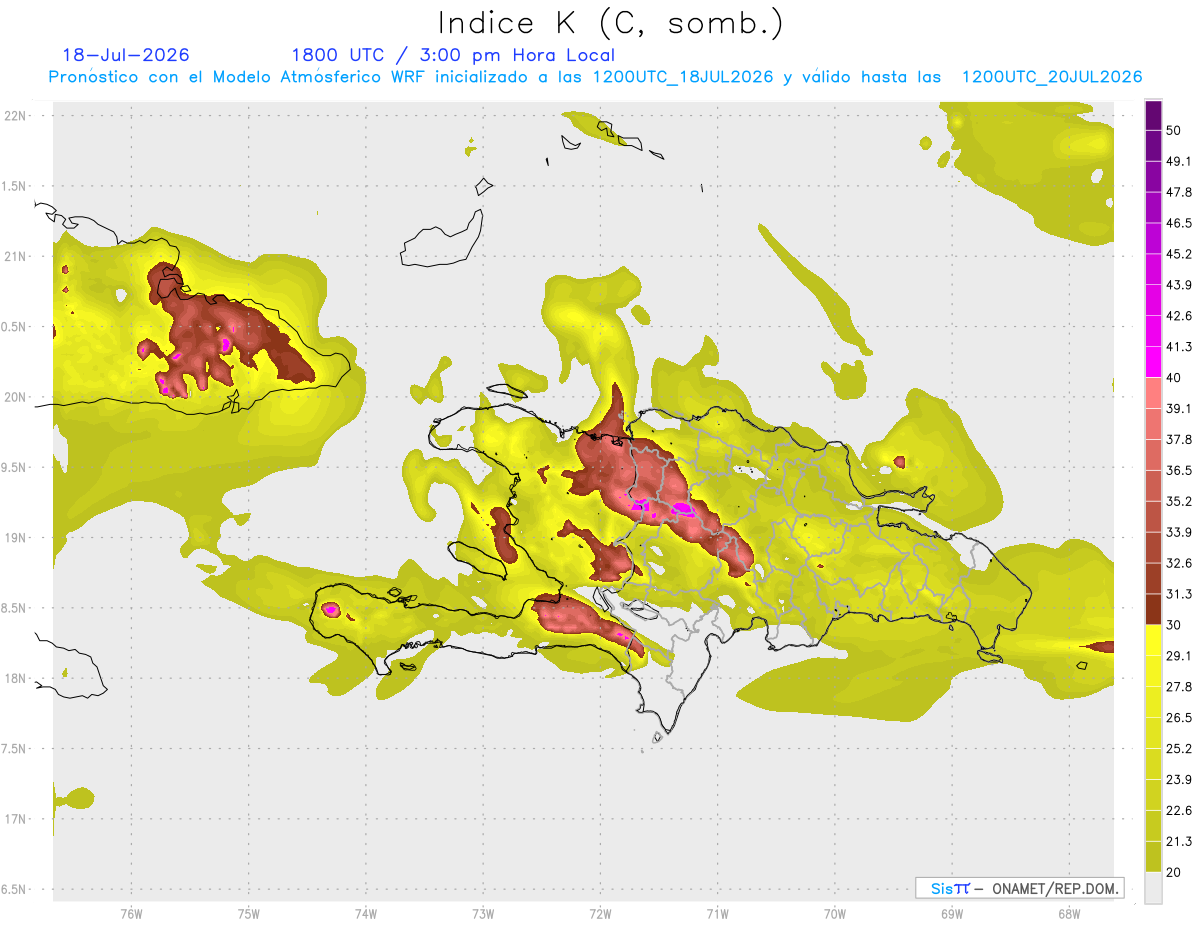The width and height of the screenshot is (1200, 927).
Task: Click the color bar value '29.1'
Action: click(1178, 656)
